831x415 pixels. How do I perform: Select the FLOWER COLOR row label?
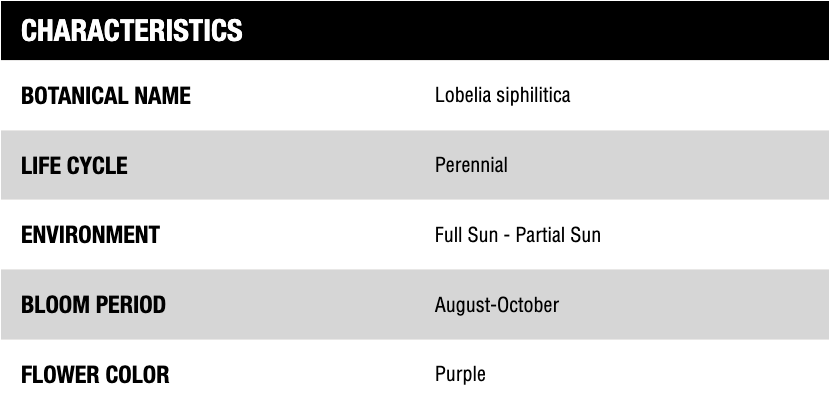95,375
